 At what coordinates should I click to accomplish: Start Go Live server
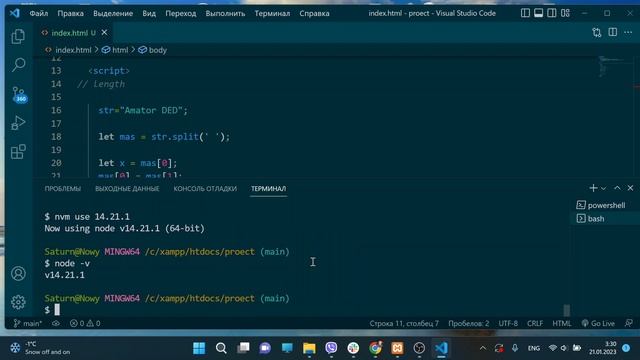point(598,324)
